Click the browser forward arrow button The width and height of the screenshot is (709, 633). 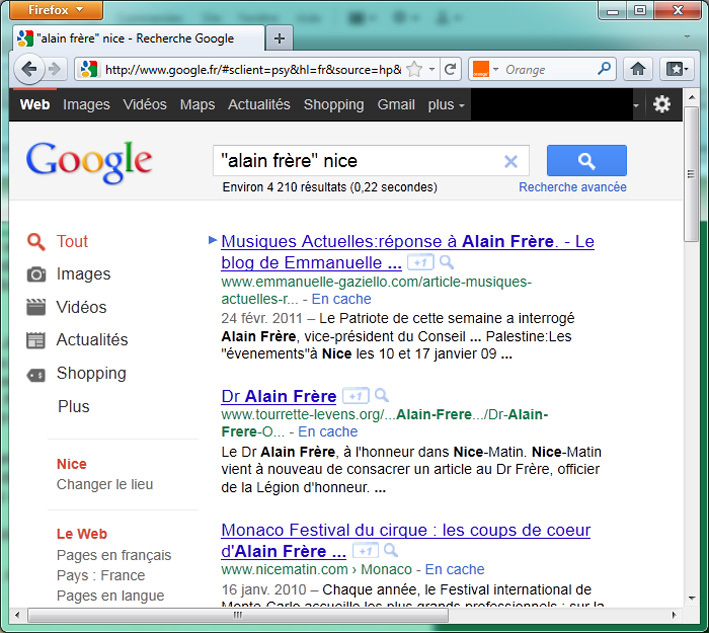pyautogui.click(x=55, y=69)
